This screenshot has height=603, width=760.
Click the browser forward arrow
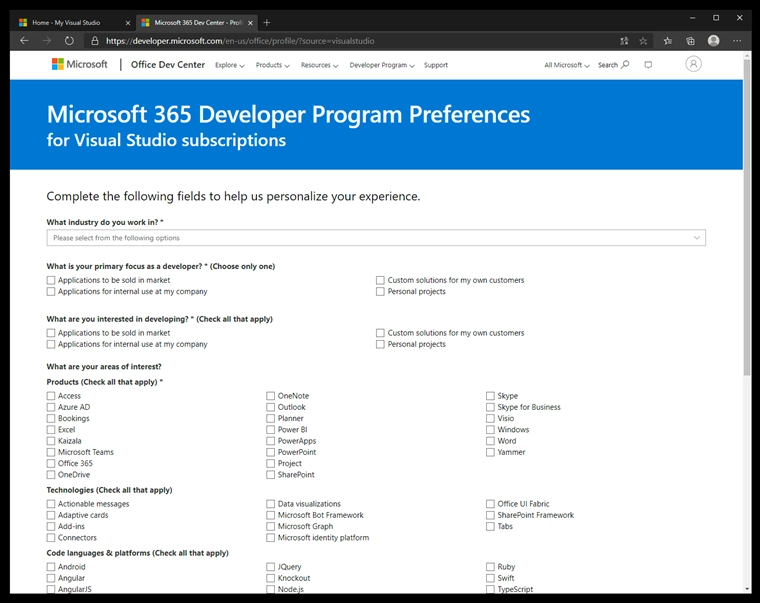pos(47,41)
